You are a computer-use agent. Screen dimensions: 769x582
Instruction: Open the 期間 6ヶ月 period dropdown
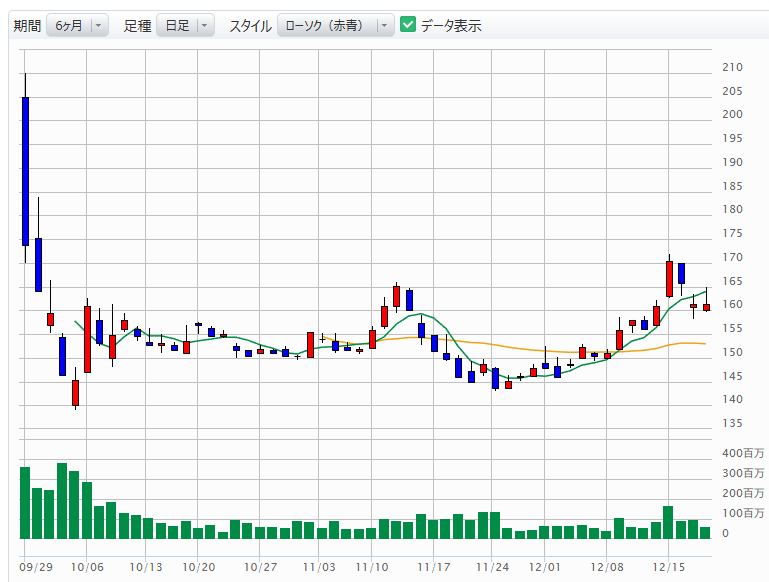click(79, 25)
